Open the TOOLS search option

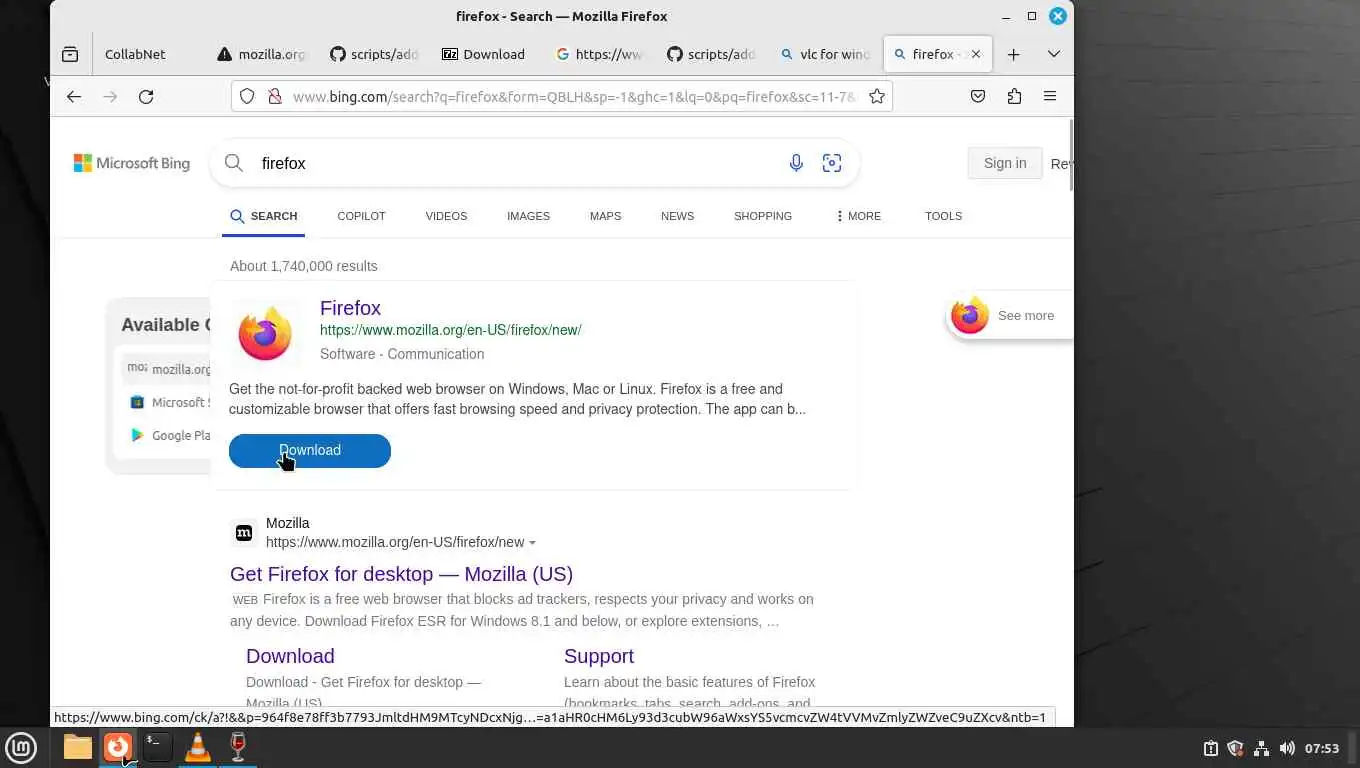click(x=943, y=216)
